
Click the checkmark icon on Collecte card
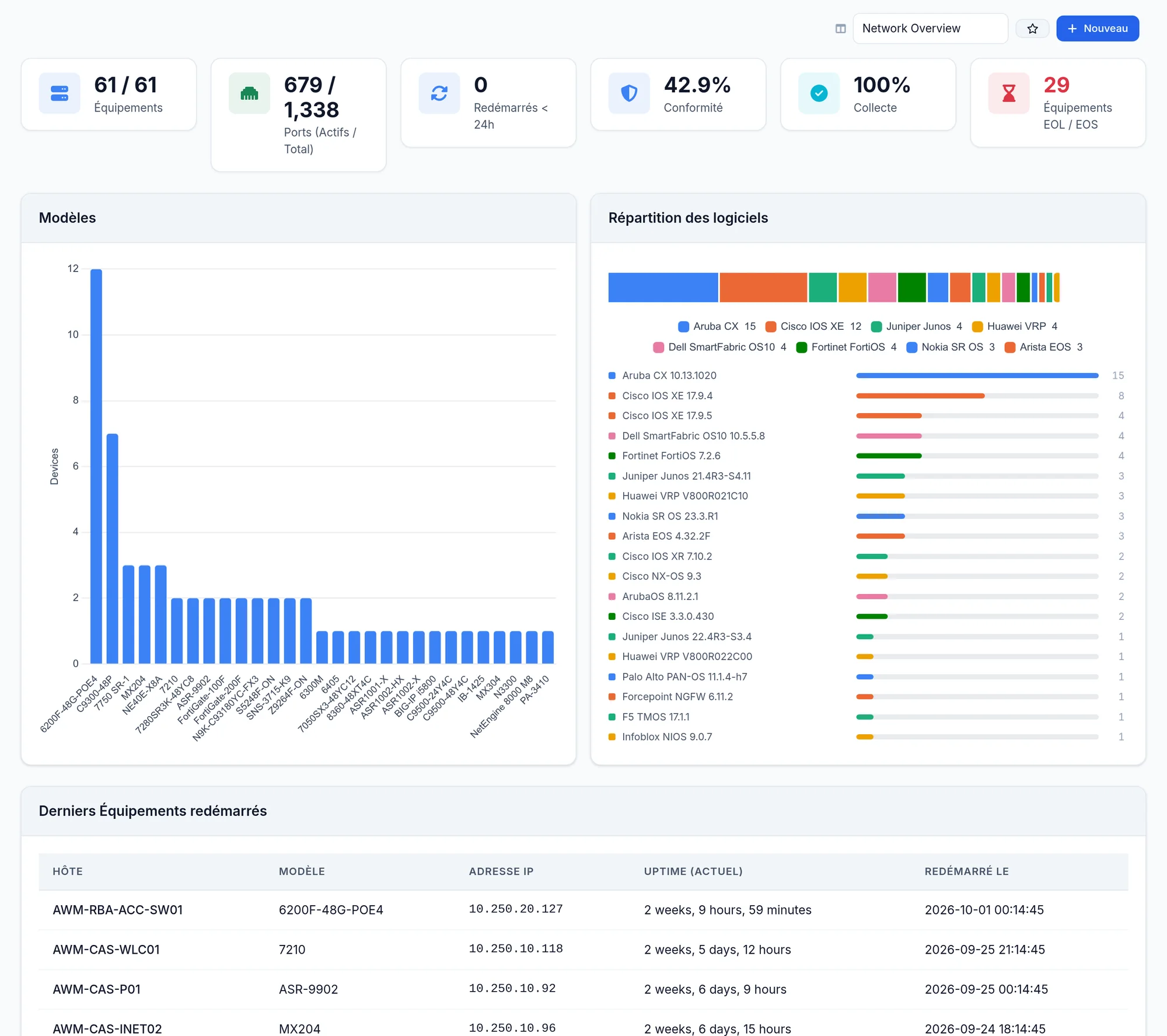pyautogui.click(x=819, y=93)
